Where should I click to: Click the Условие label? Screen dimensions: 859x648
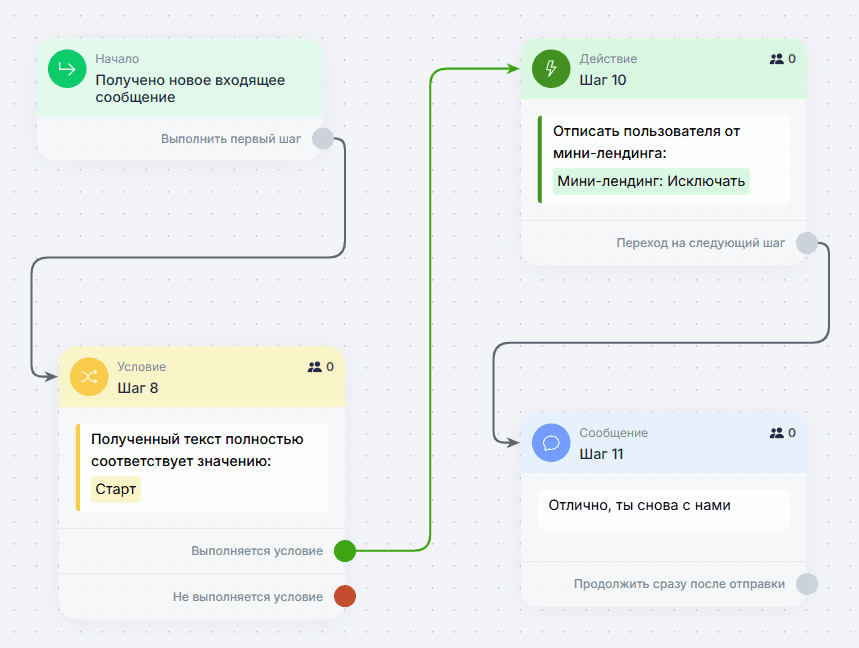pos(141,367)
